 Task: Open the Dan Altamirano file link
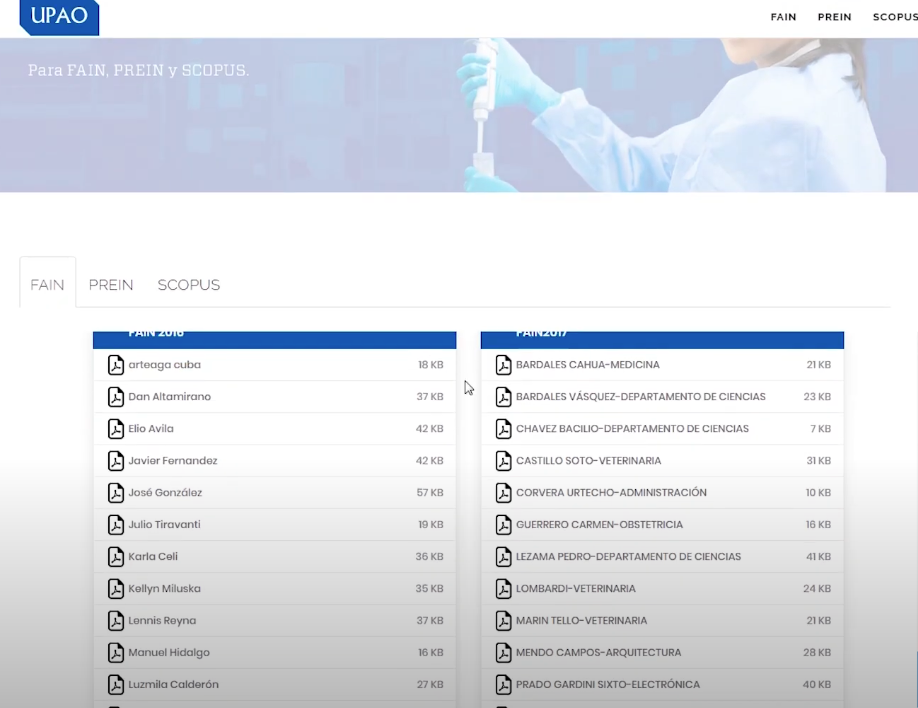click(x=169, y=397)
